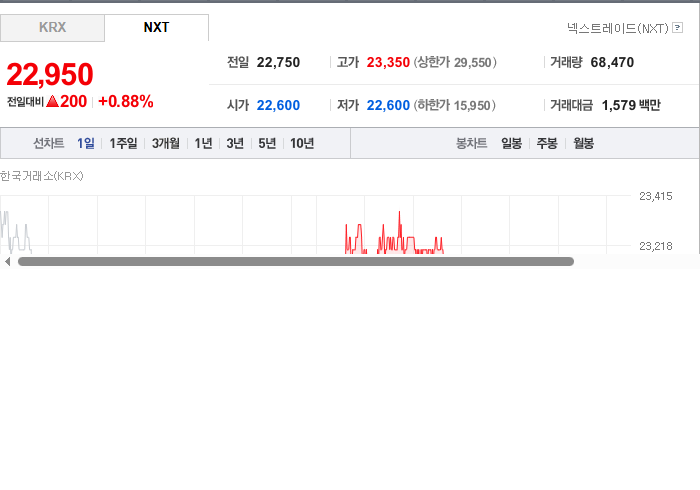Click the 23,218 chart axis label
This screenshot has width=700, height=490.
tap(655, 246)
